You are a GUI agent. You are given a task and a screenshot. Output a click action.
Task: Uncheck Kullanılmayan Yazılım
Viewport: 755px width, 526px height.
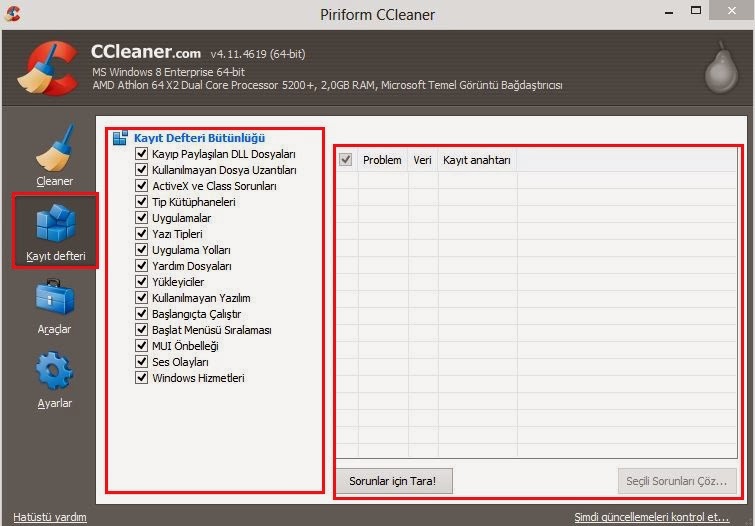141,297
